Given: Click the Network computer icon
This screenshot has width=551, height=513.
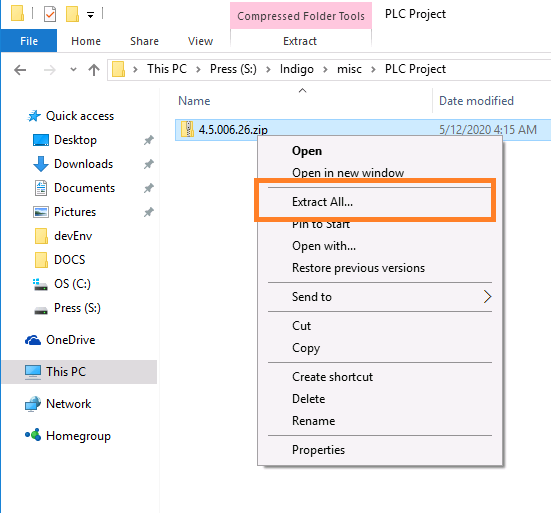Looking at the screenshot, I should coord(33,404).
